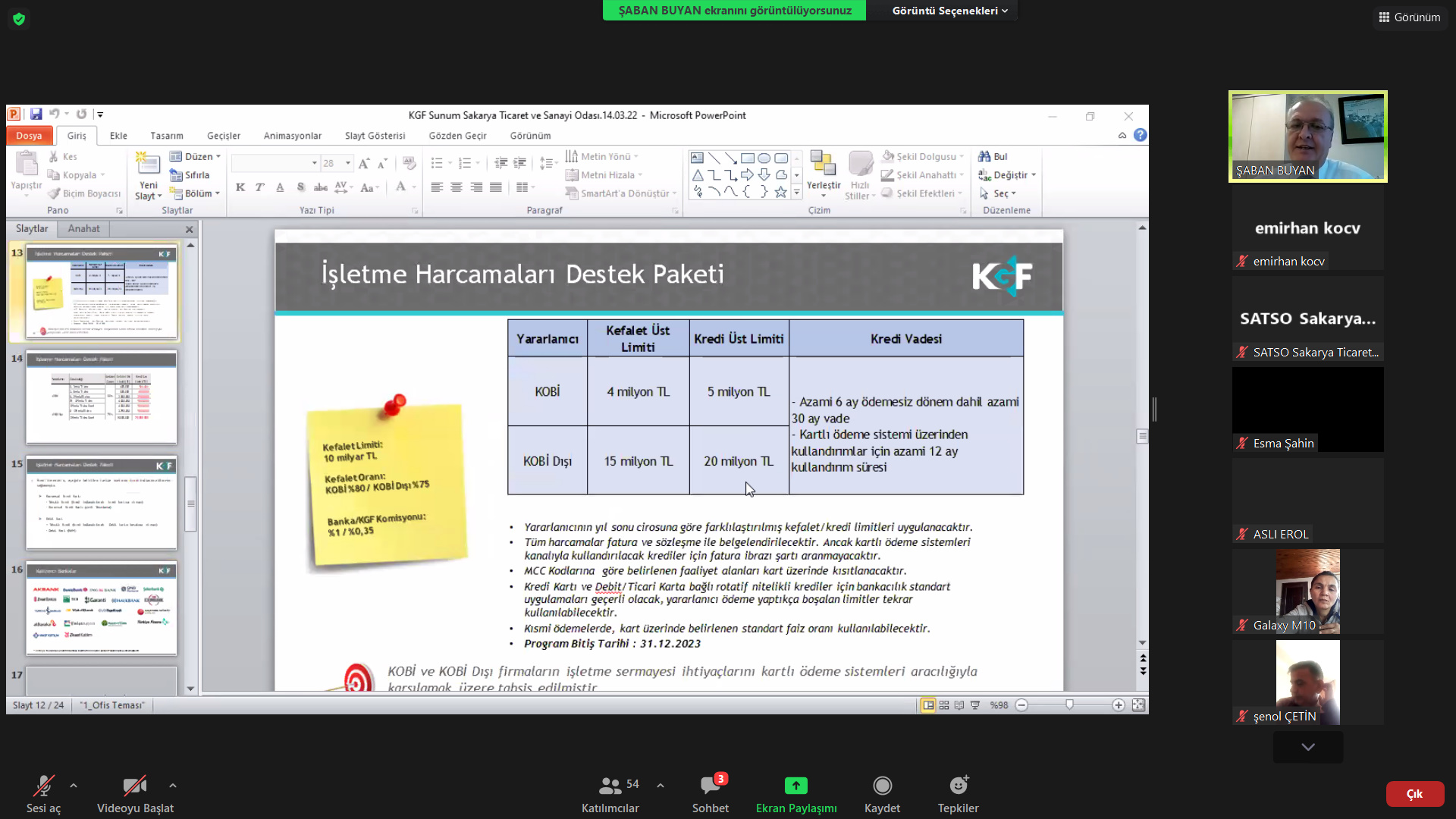Adjust the zoom slider handle in status bar
1456x819 pixels.
[x=1069, y=705]
